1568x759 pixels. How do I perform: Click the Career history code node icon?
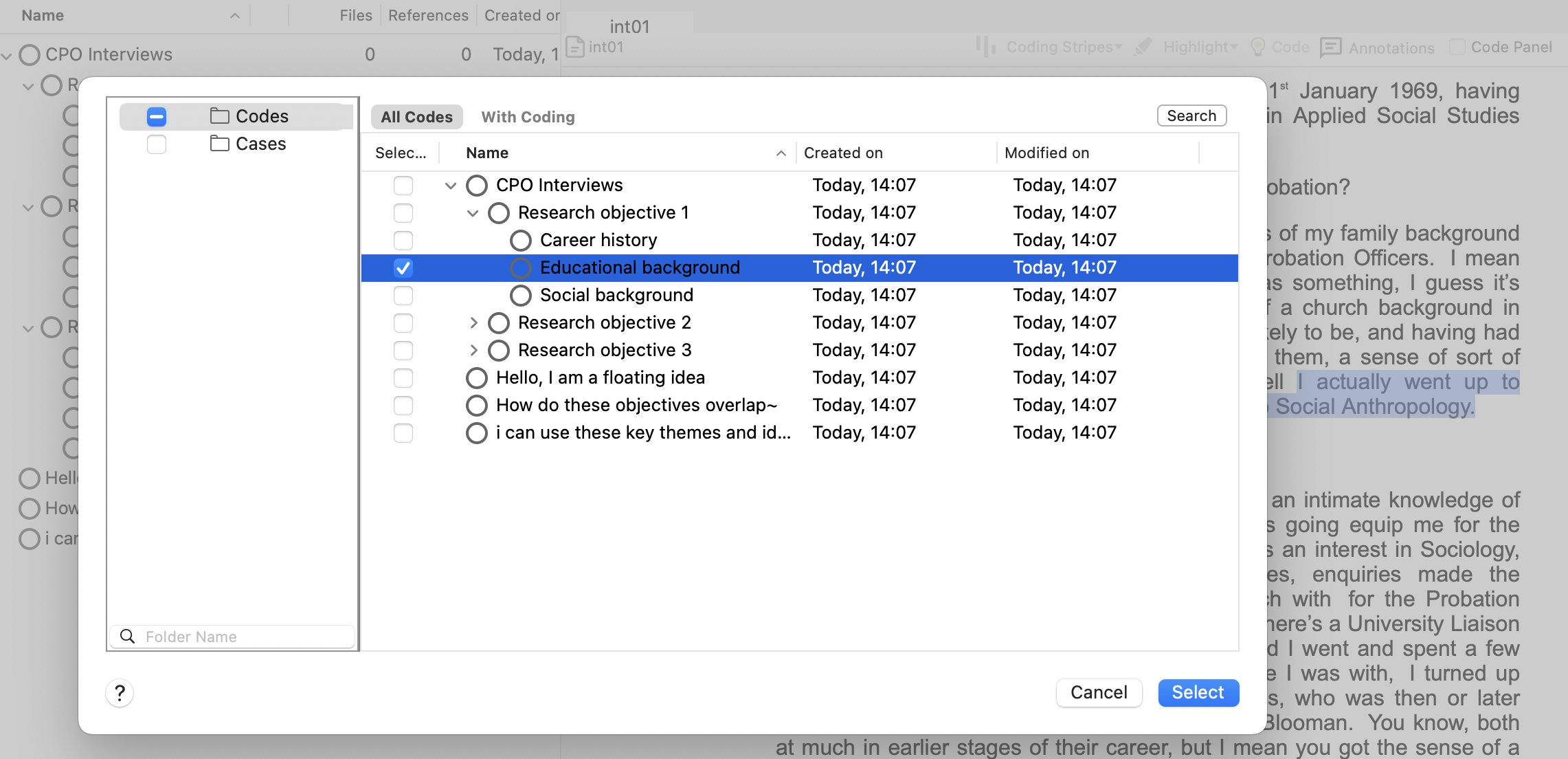click(521, 241)
